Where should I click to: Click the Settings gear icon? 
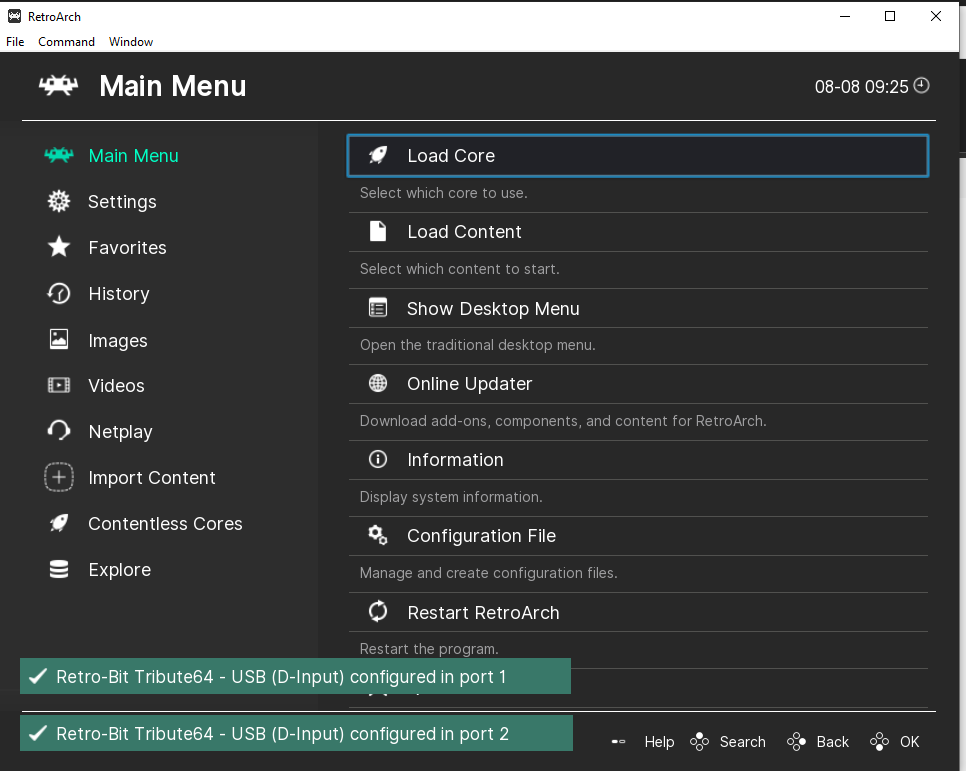[59, 202]
